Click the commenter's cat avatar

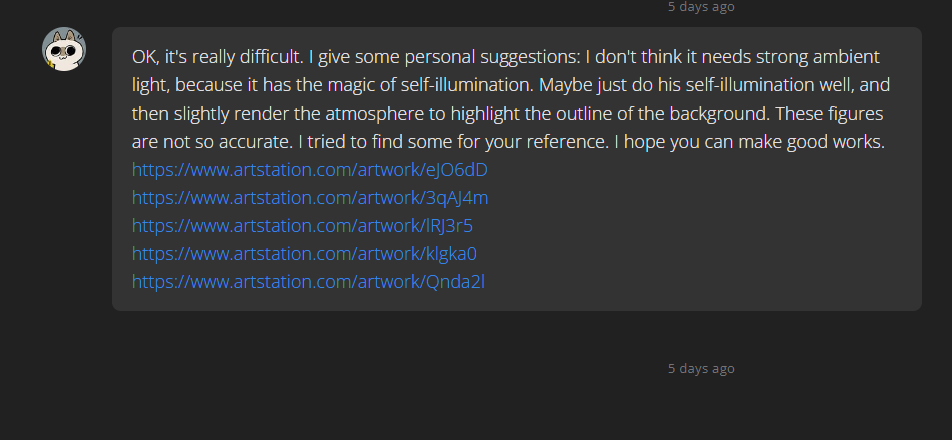coord(64,50)
